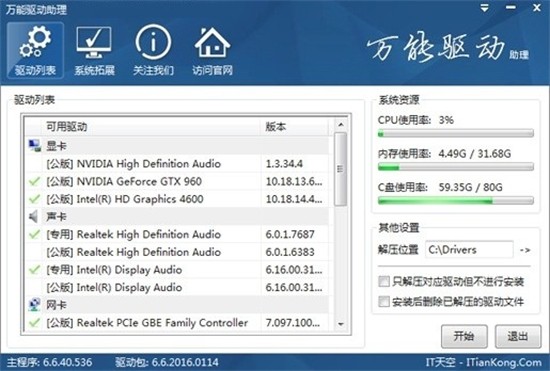Open the title bar dropdown menu arrow

484,8
